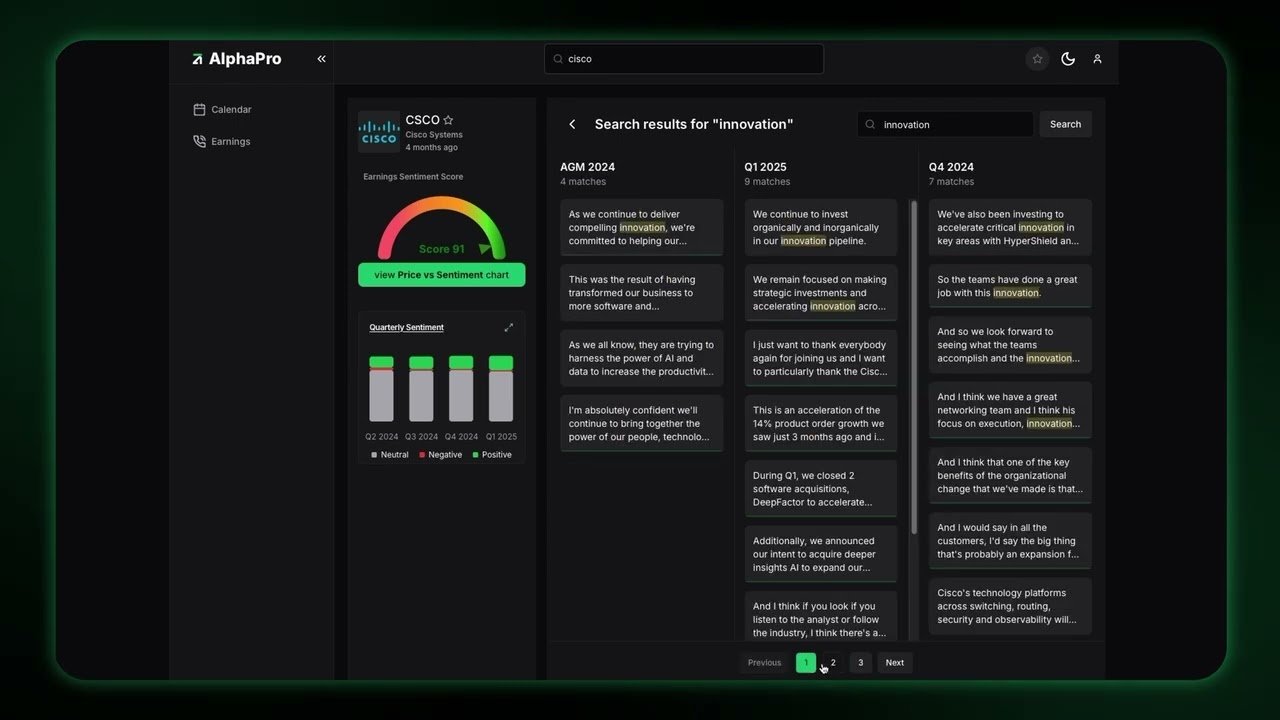Screen dimensions: 1280x720
Task: Open result 'And I think we have a great networking'
Action: click(x=1010, y=410)
